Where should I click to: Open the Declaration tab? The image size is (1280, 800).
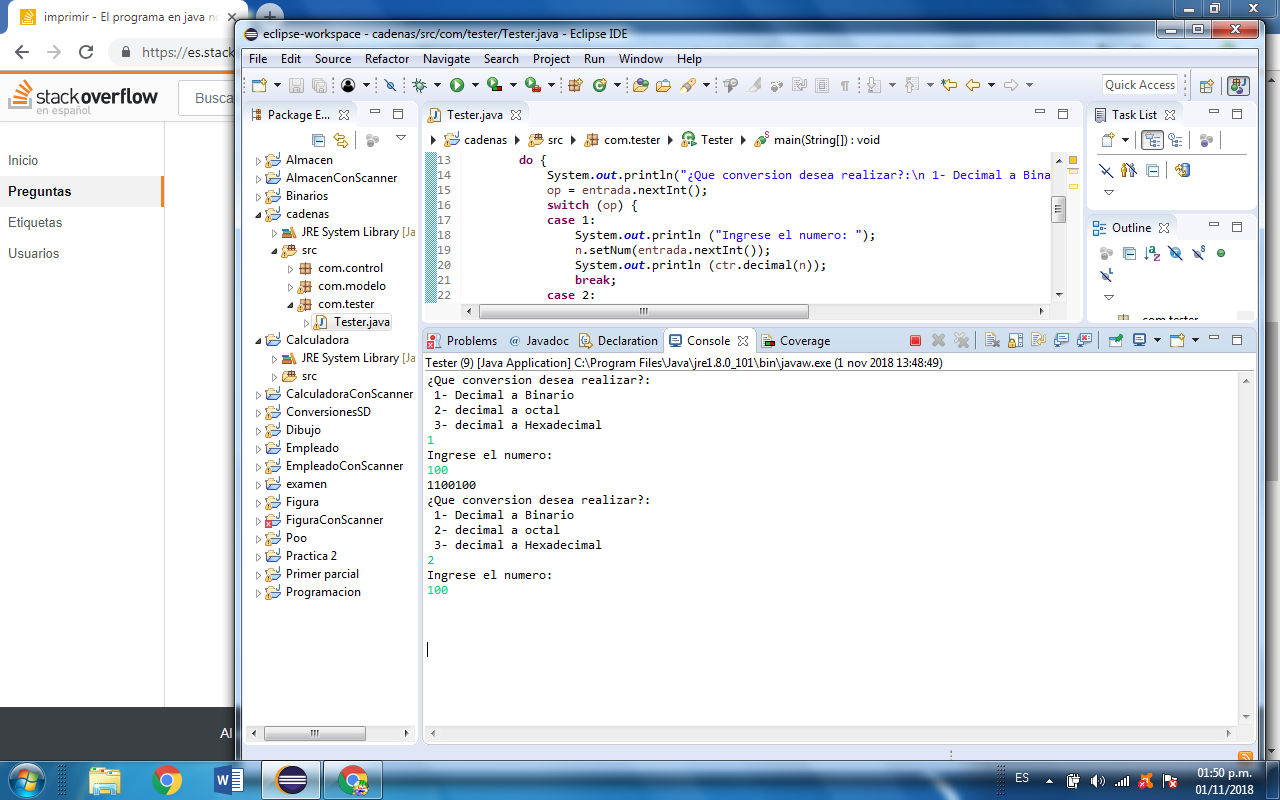(x=618, y=341)
